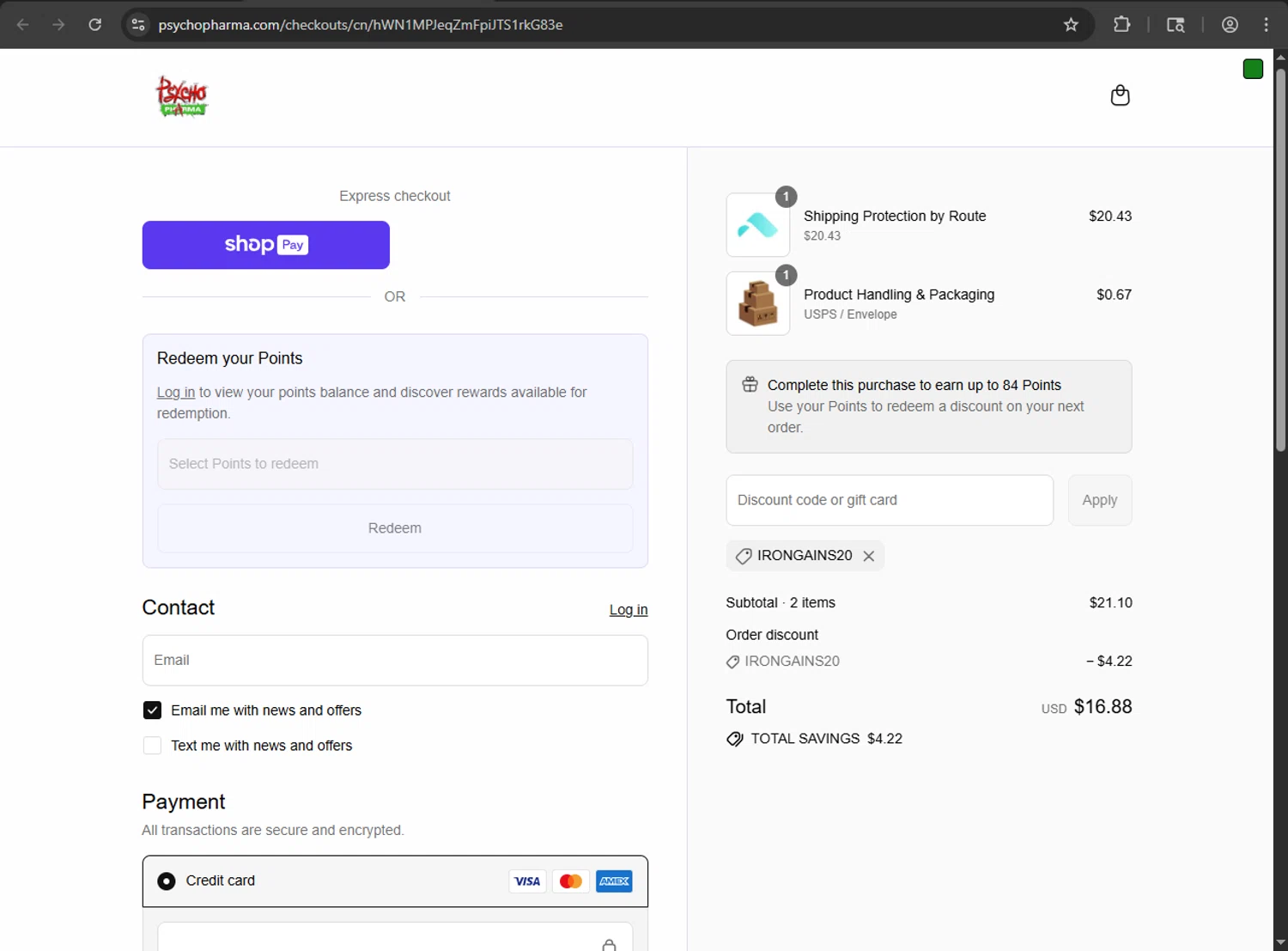The width and height of the screenshot is (1288, 951).
Task: Click the padlock icon in card field
Action: (x=609, y=945)
